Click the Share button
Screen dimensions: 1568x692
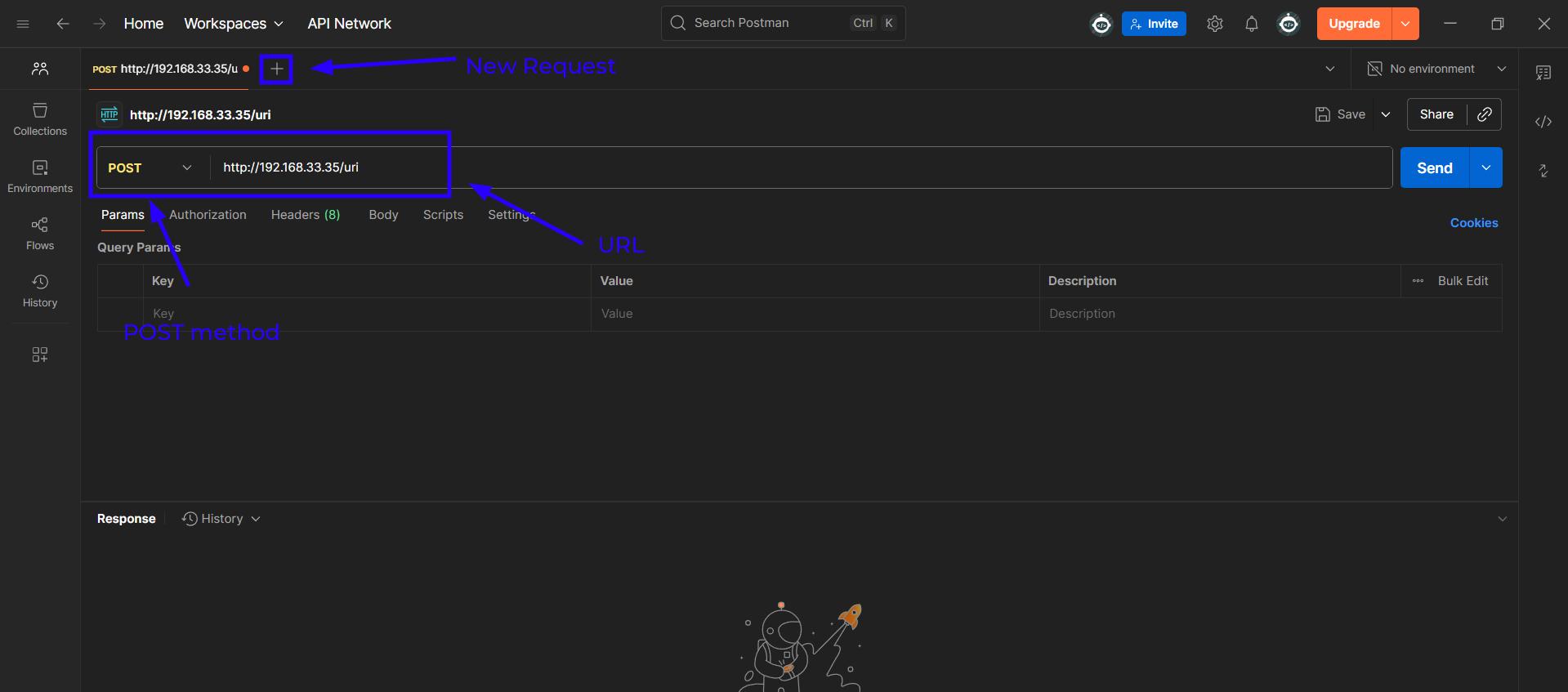coord(1436,114)
